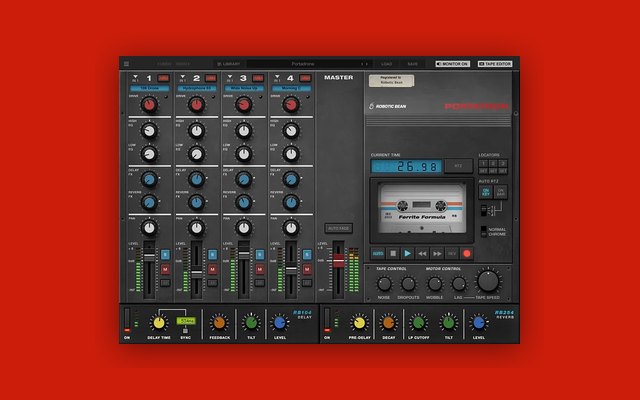This screenshot has height=400, width=640.
Task: Click the orange Decay knob on reverb
Action: 388,323
